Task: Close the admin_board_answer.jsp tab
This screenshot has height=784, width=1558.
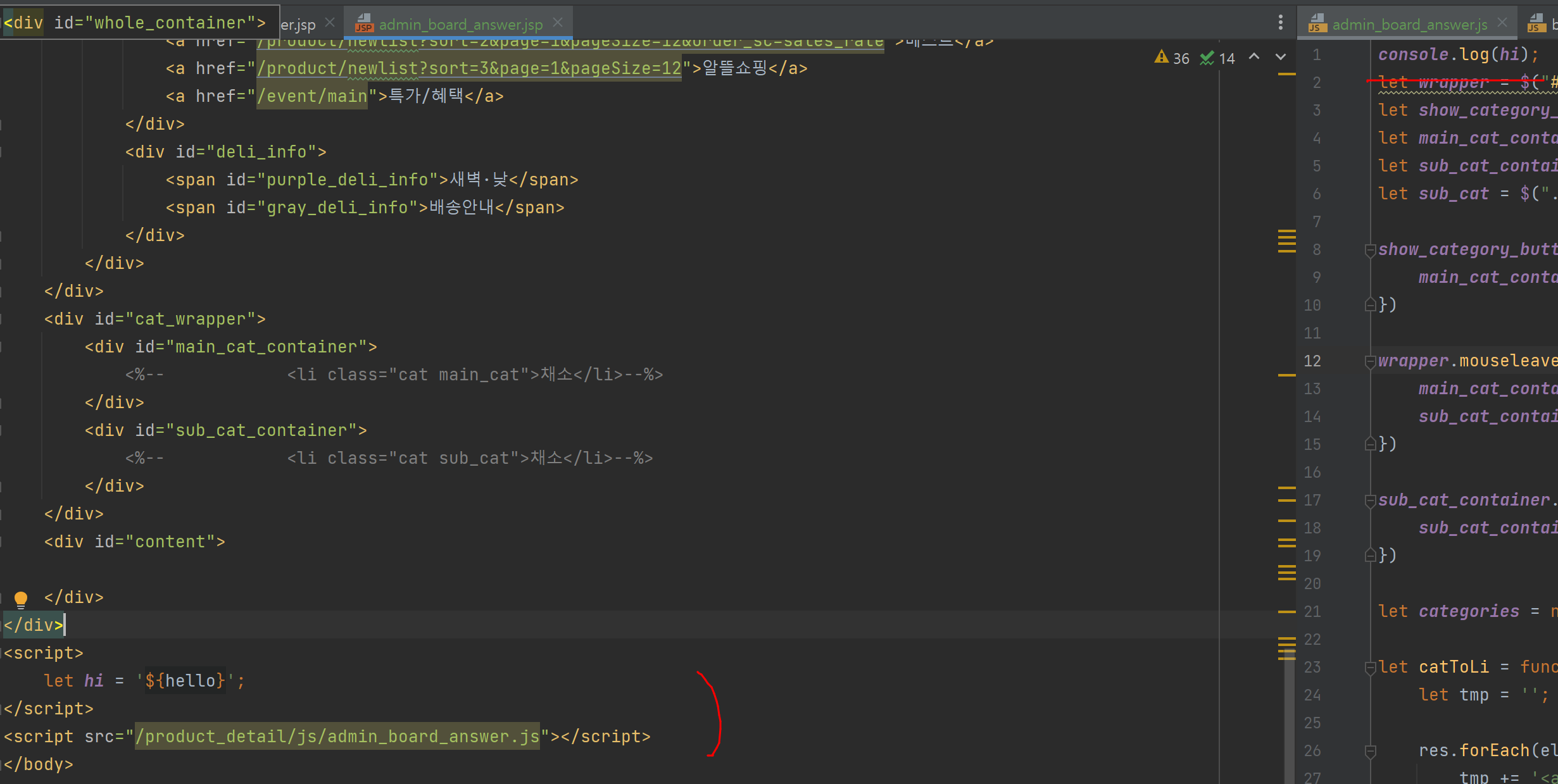Action: (557, 22)
